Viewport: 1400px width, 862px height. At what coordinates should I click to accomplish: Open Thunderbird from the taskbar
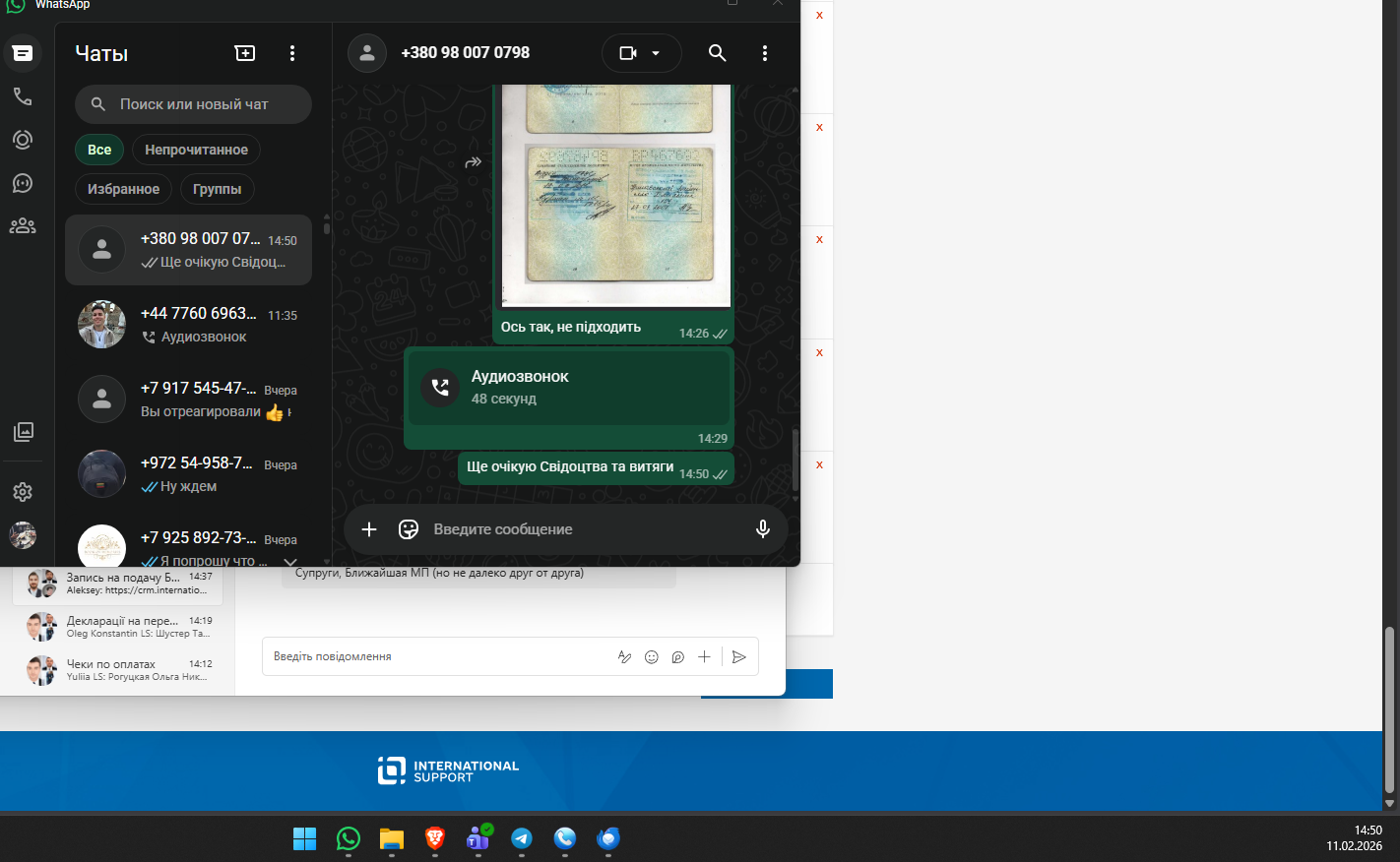coord(608,838)
